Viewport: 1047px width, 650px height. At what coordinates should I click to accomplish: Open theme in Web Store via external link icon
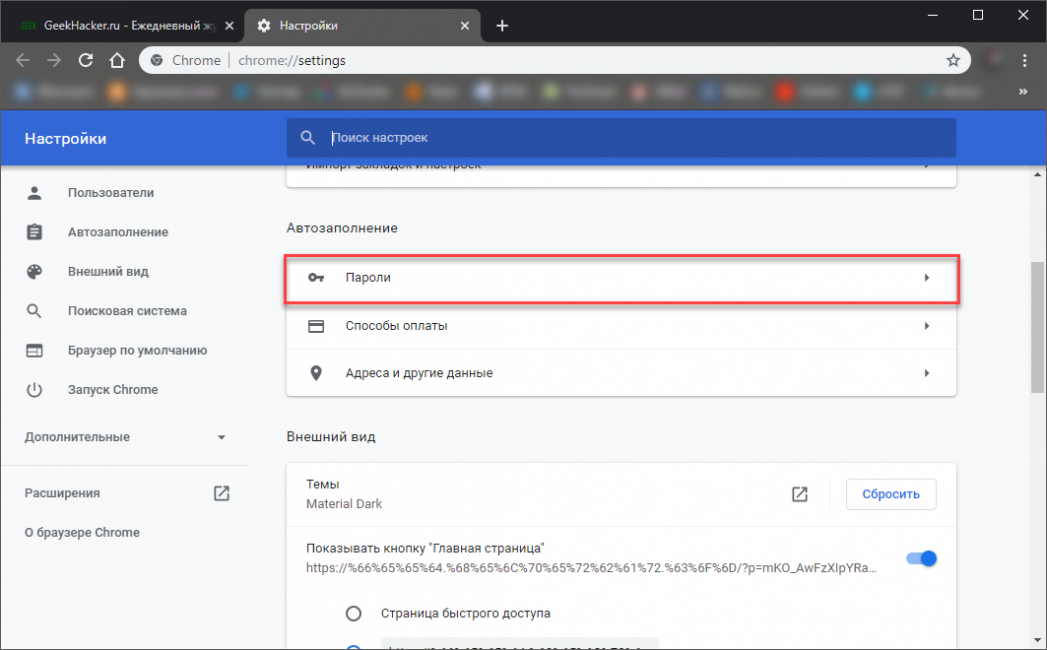(799, 494)
